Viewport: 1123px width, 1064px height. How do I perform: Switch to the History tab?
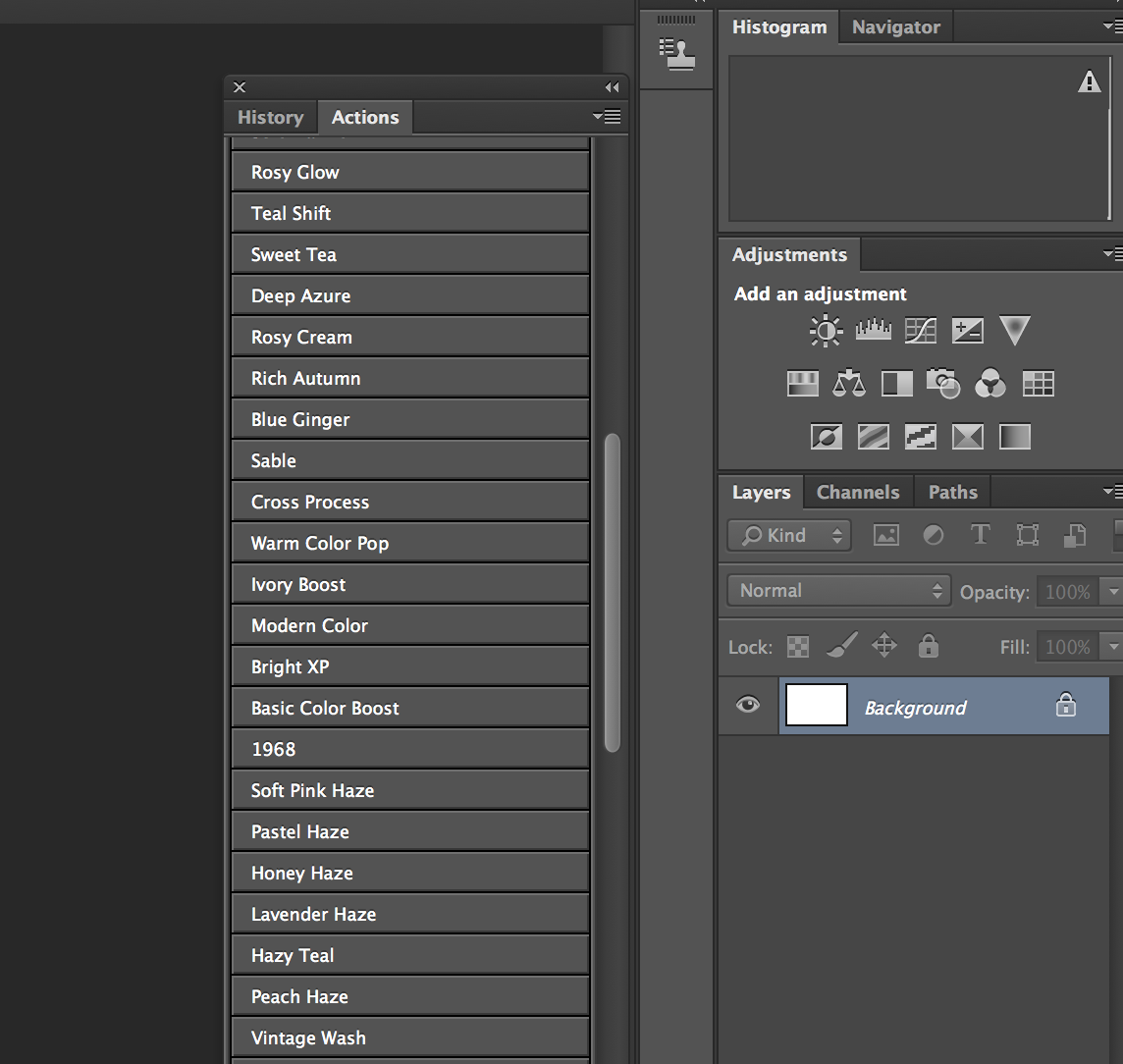coord(271,118)
